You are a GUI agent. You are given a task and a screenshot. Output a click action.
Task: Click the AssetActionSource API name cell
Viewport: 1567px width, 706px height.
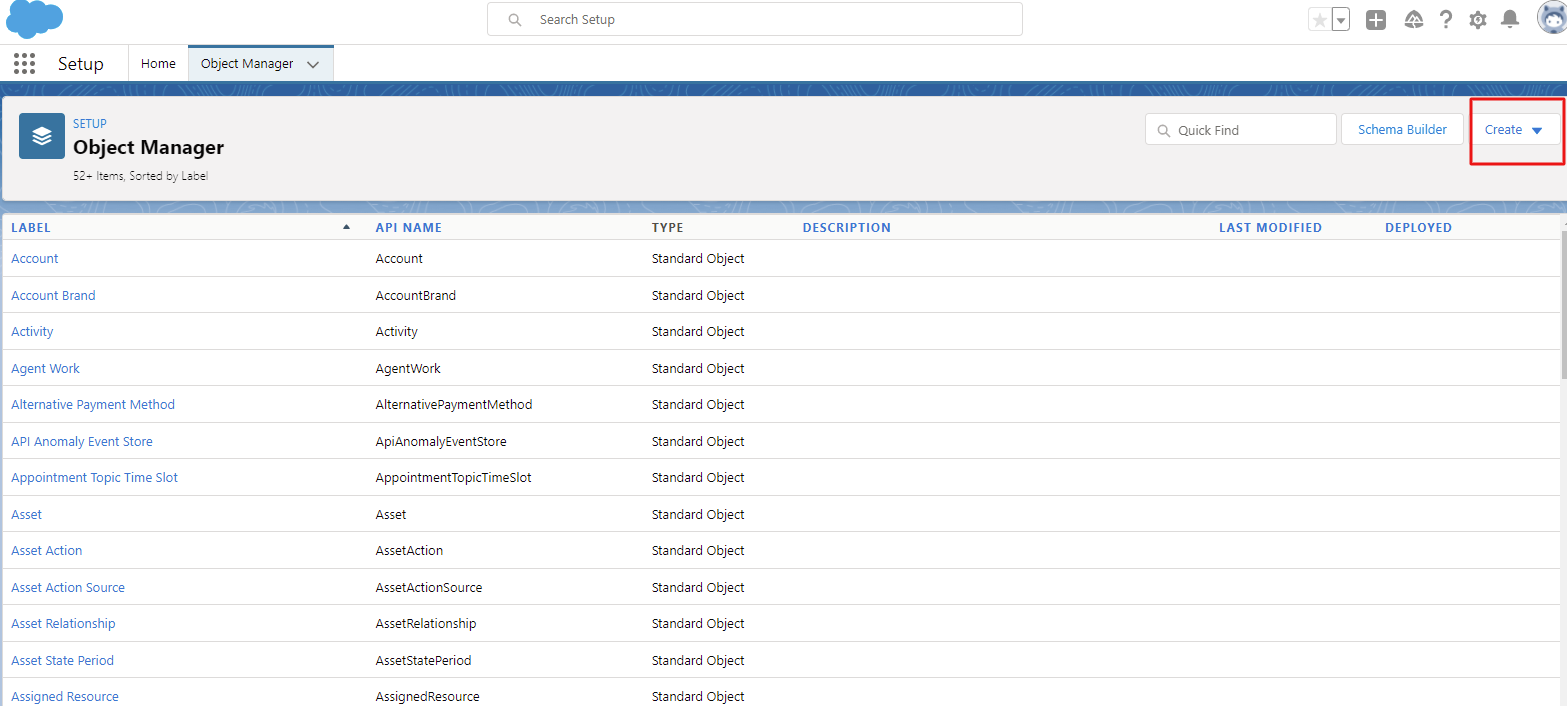tap(429, 588)
